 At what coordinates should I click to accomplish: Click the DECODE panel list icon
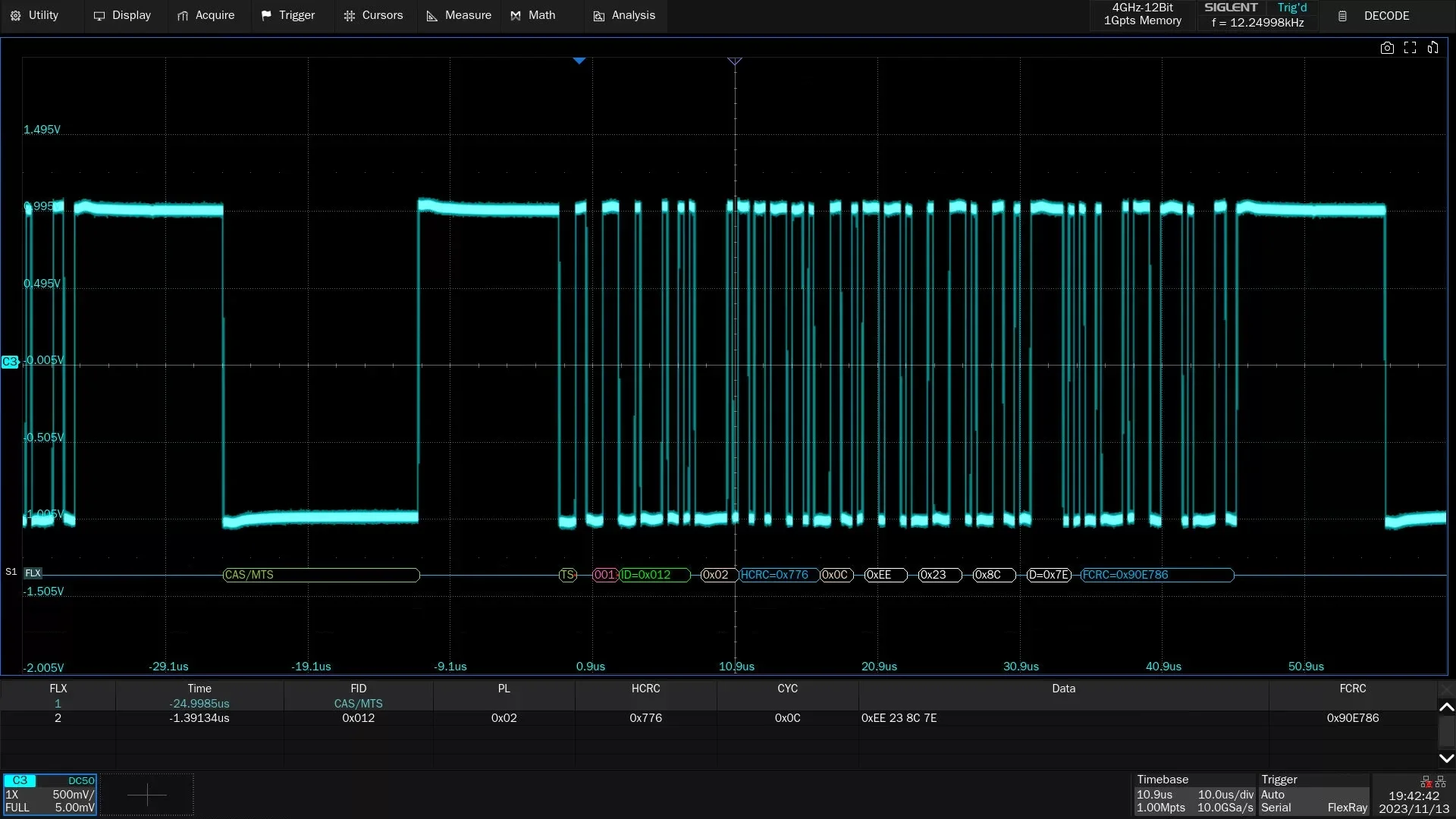click(x=1342, y=16)
